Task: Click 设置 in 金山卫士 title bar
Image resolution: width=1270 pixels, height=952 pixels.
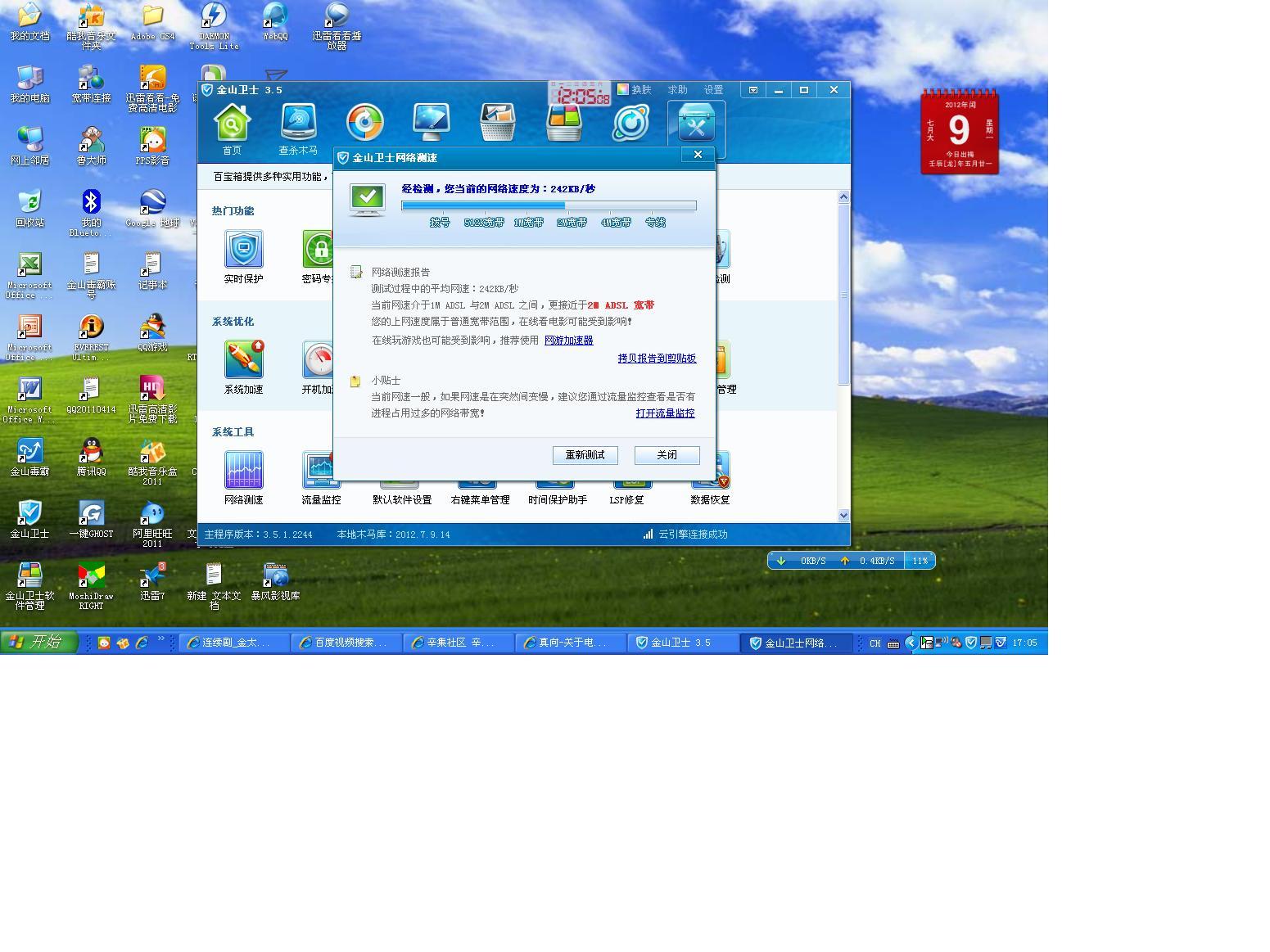Action: 714,90
